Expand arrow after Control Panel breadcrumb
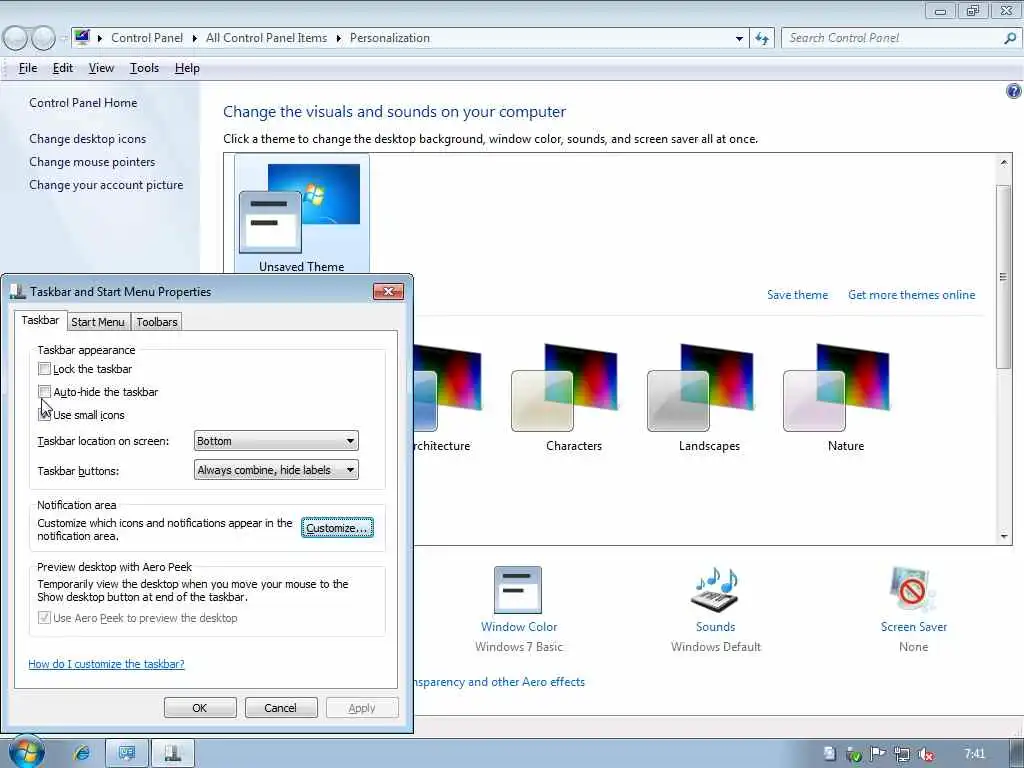The width and height of the screenshot is (1024, 768). [x=195, y=39]
